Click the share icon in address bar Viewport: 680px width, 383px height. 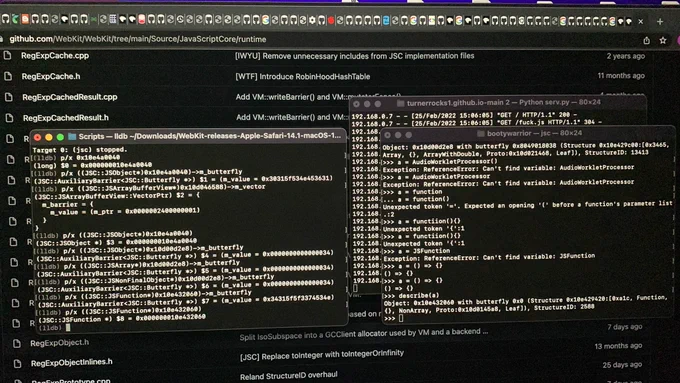tap(647, 40)
